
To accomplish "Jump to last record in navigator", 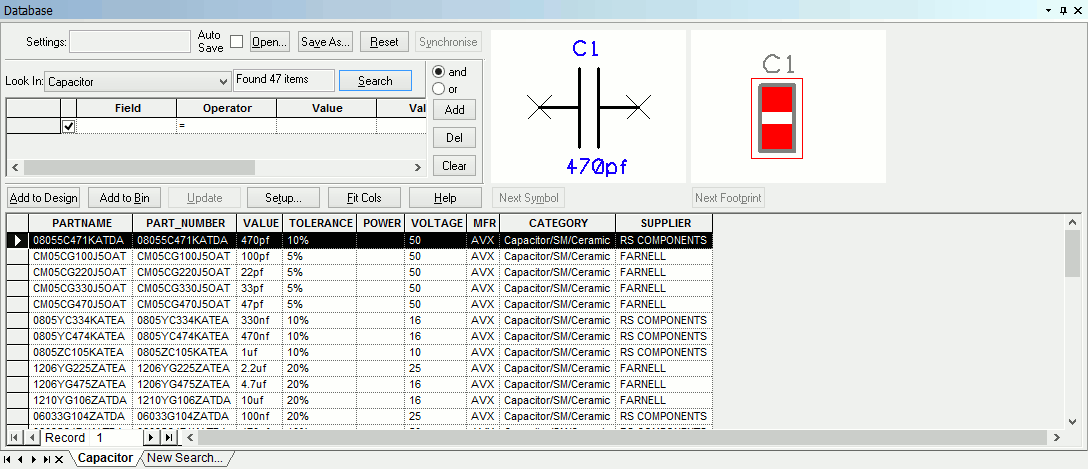I will click(168, 438).
